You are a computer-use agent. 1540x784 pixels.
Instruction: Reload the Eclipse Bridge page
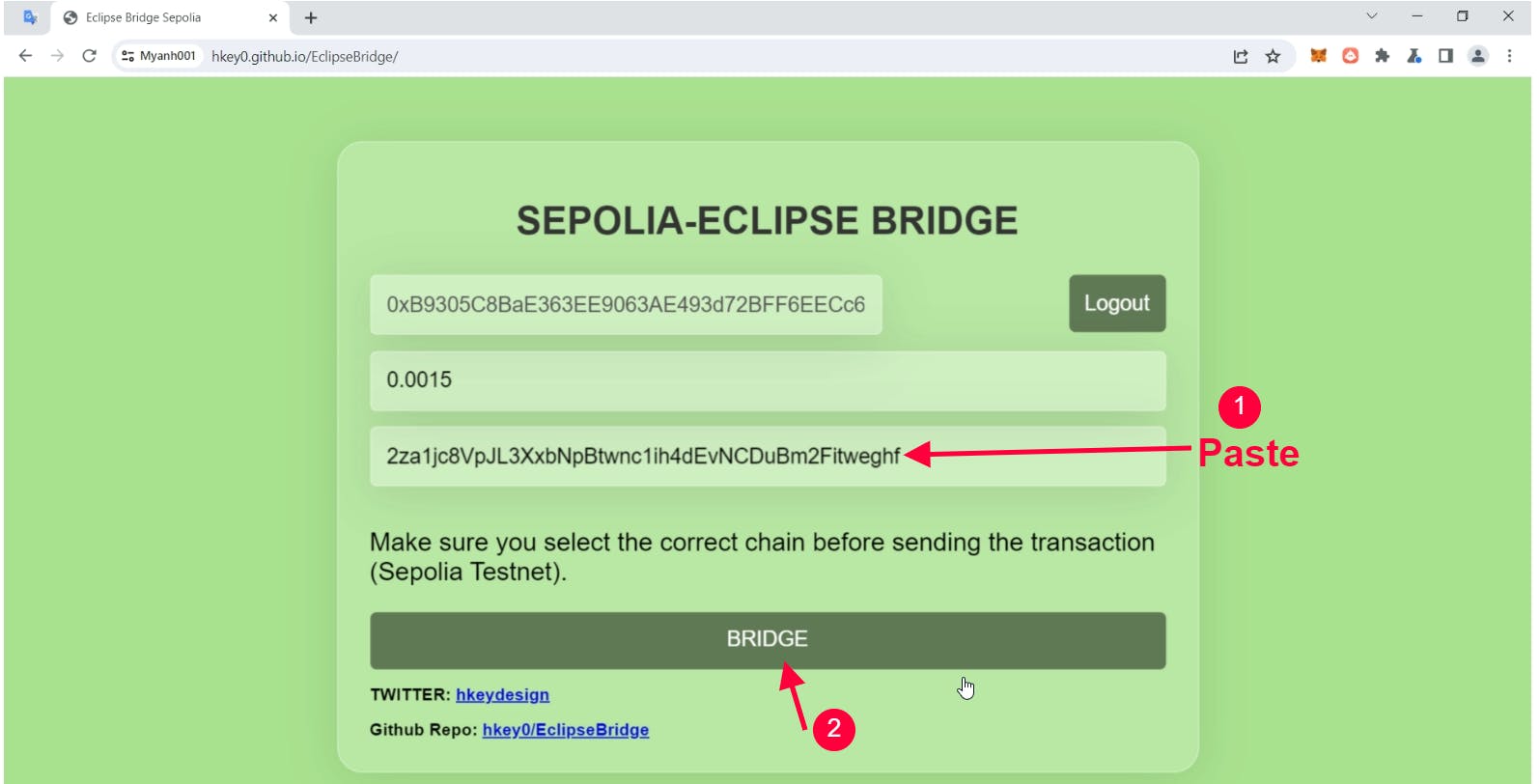coord(89,56)
